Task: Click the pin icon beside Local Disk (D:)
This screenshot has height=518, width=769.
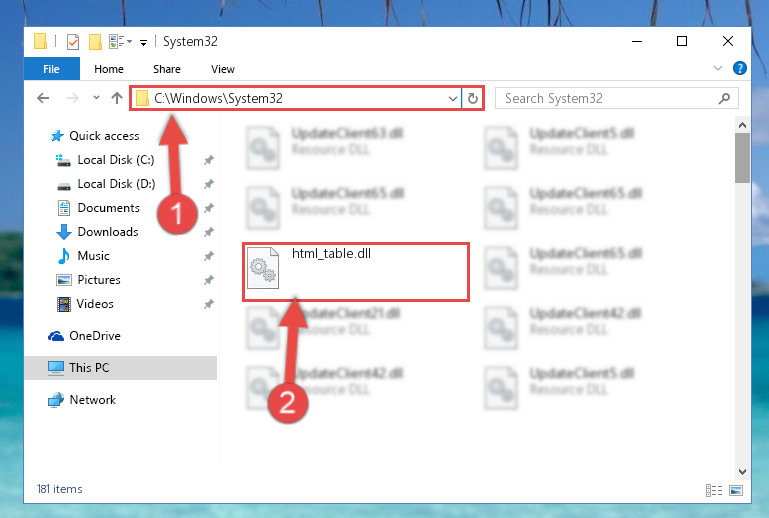Action: 208,184
